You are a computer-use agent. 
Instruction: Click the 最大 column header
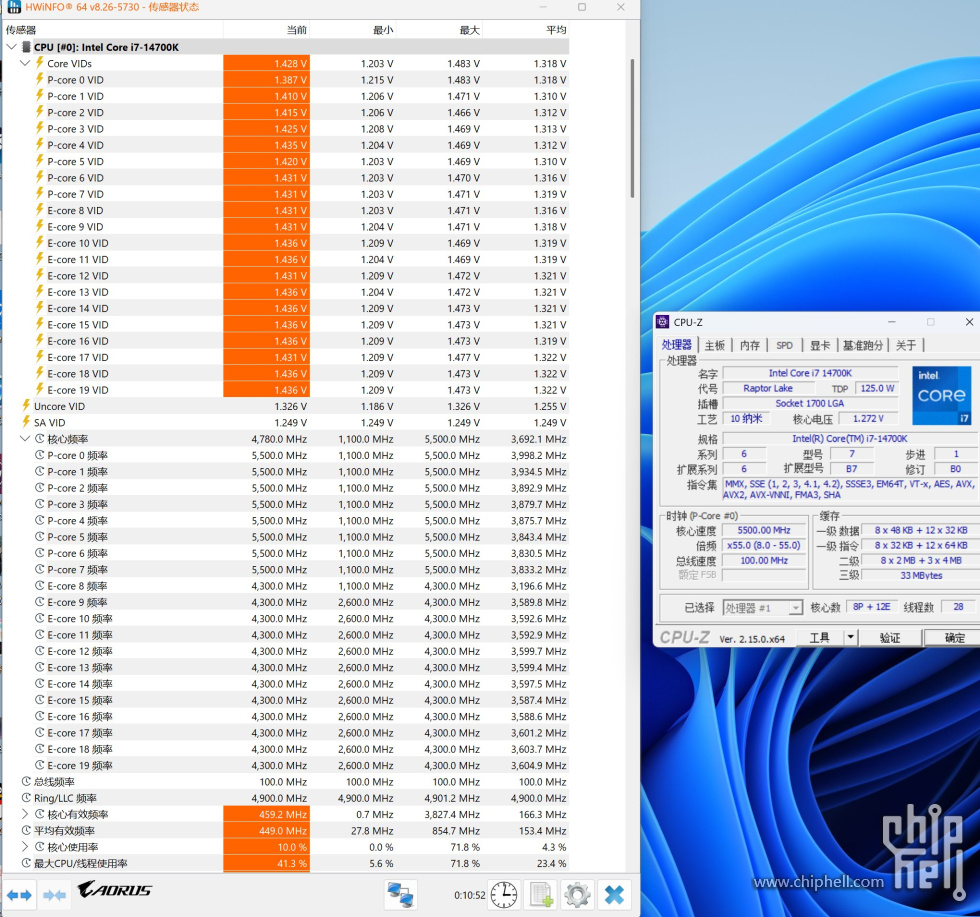[x=439, y=29]
